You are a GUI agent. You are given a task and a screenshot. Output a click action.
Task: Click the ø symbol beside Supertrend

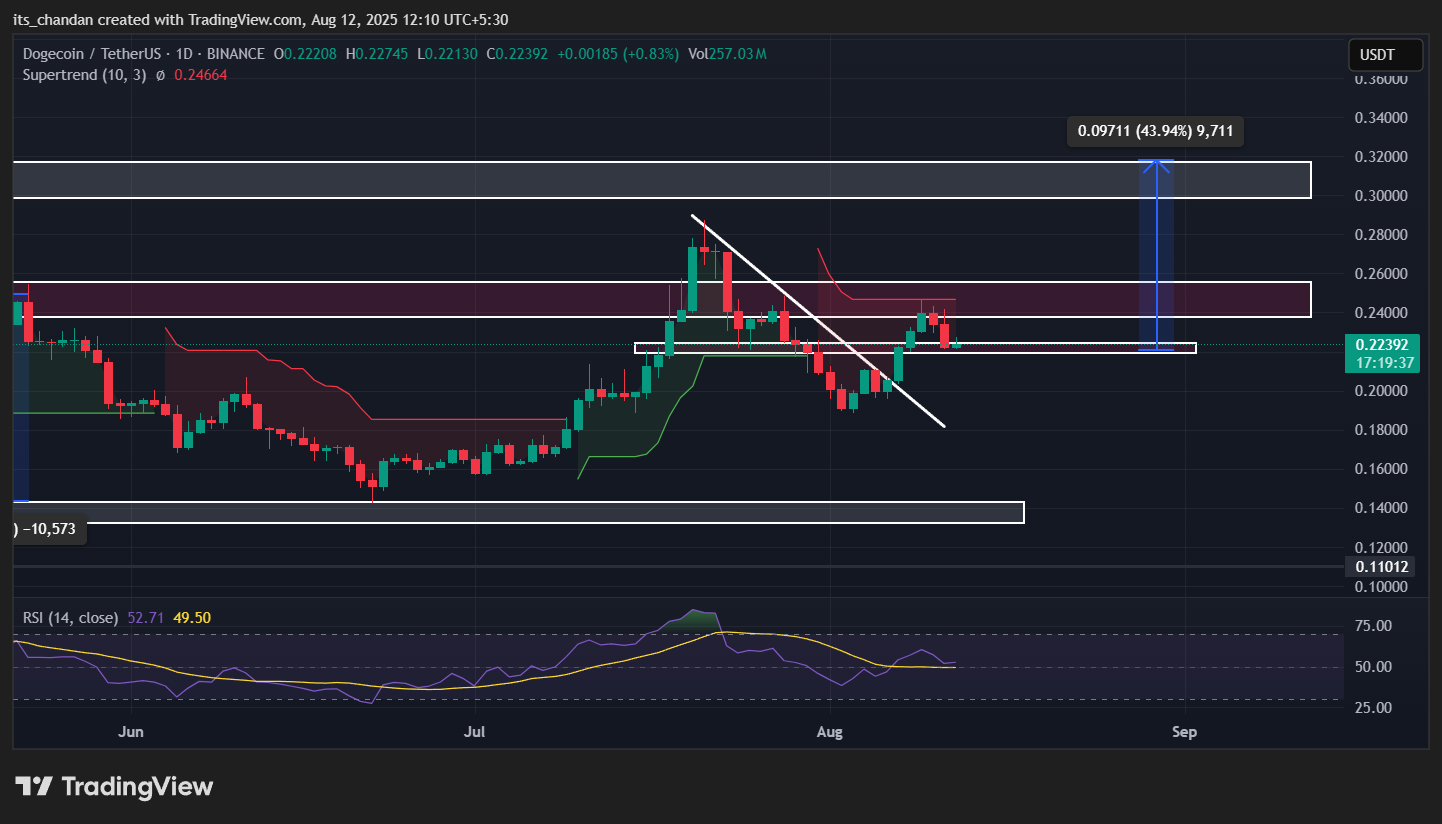[160, 74]
